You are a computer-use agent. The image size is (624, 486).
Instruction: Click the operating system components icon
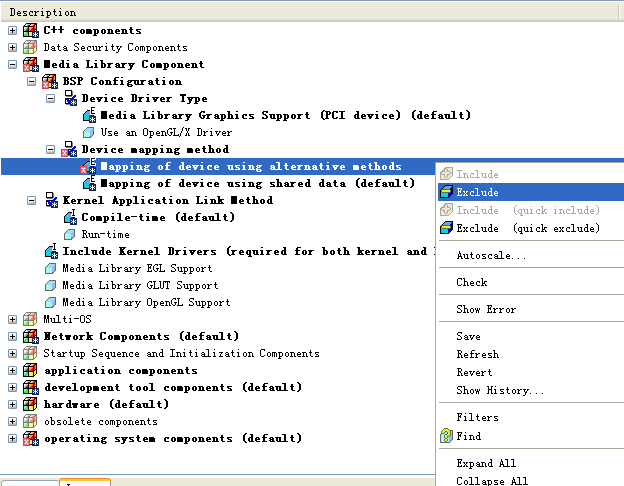pos(31,439)
